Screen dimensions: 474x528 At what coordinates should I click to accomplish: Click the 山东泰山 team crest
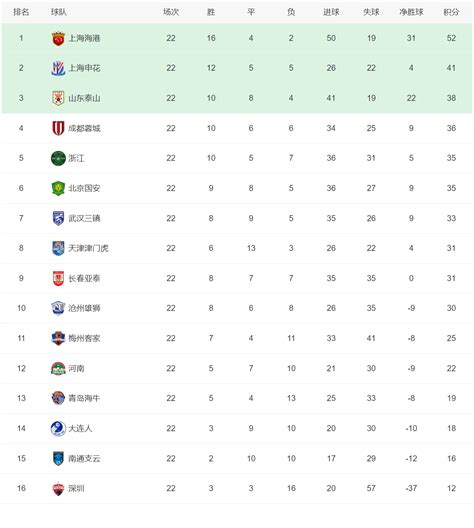coord(58,98)
